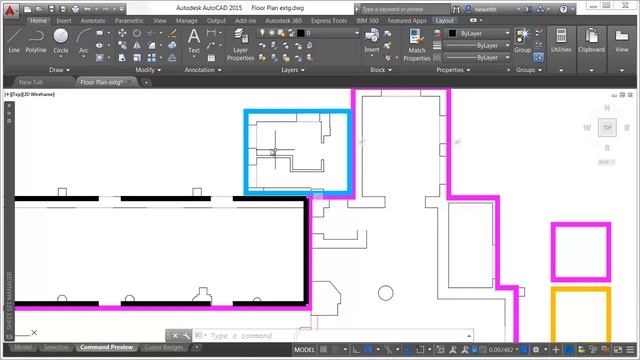Click the Plot print icon in Quick Access
640x360 pixels.
click(76, 9)
